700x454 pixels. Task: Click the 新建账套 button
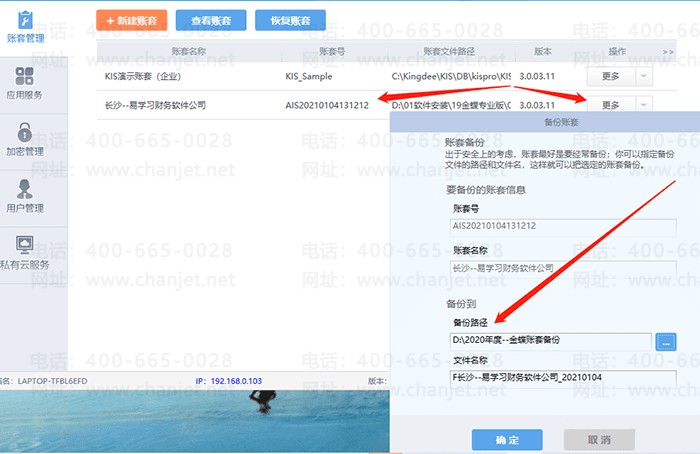click(x=131, y=19)
